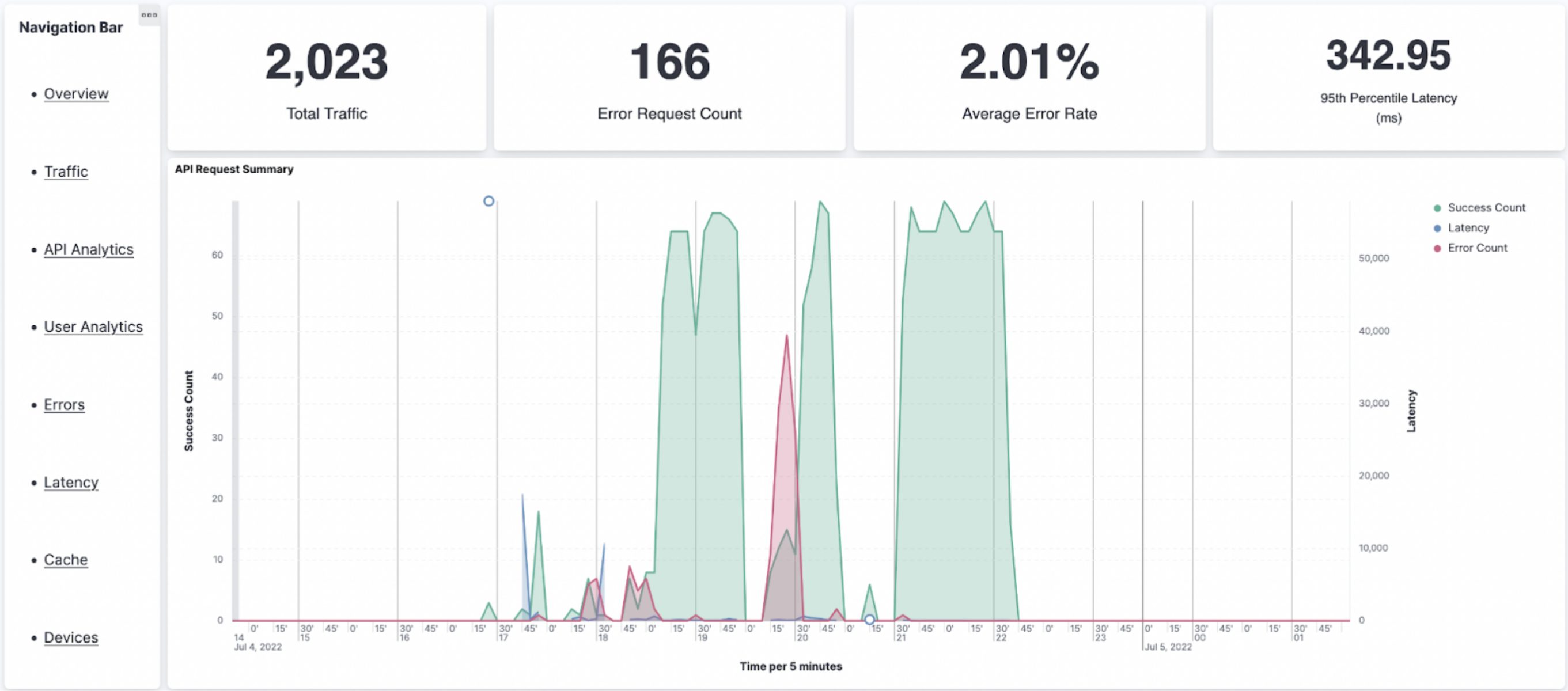Click the blue Latency legend color dot
Screen dimensions: 1568x691
click(x=1437, y=229)
